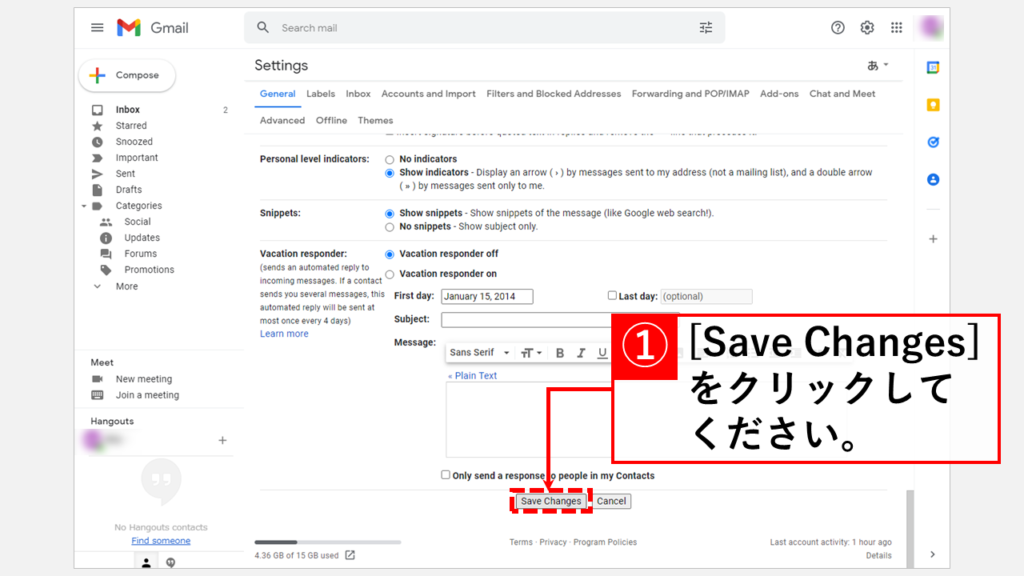Open the Support help icon
Viewport: 1024px width, 576px height.
tap(838, 28)
